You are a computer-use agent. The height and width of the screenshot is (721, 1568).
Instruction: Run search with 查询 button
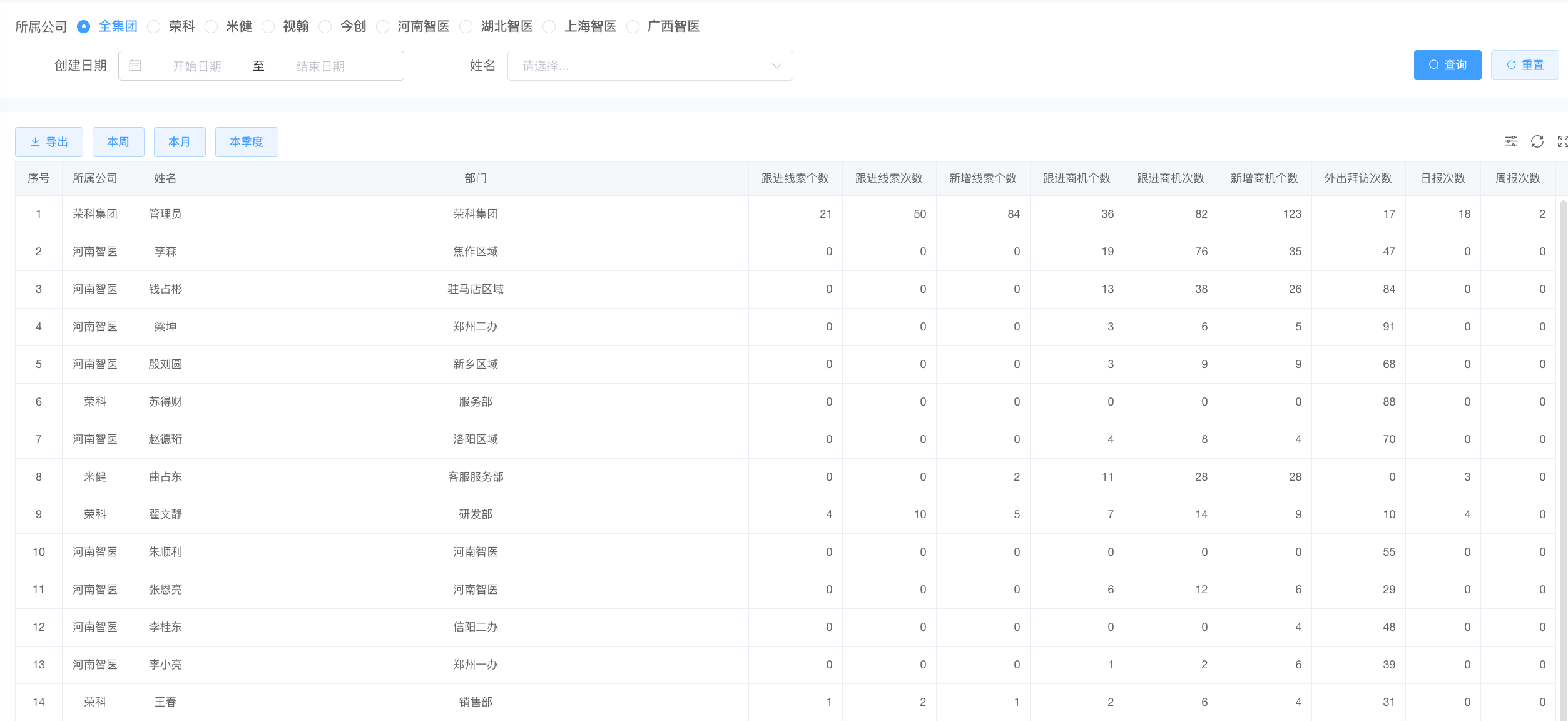coord(1447,65)
